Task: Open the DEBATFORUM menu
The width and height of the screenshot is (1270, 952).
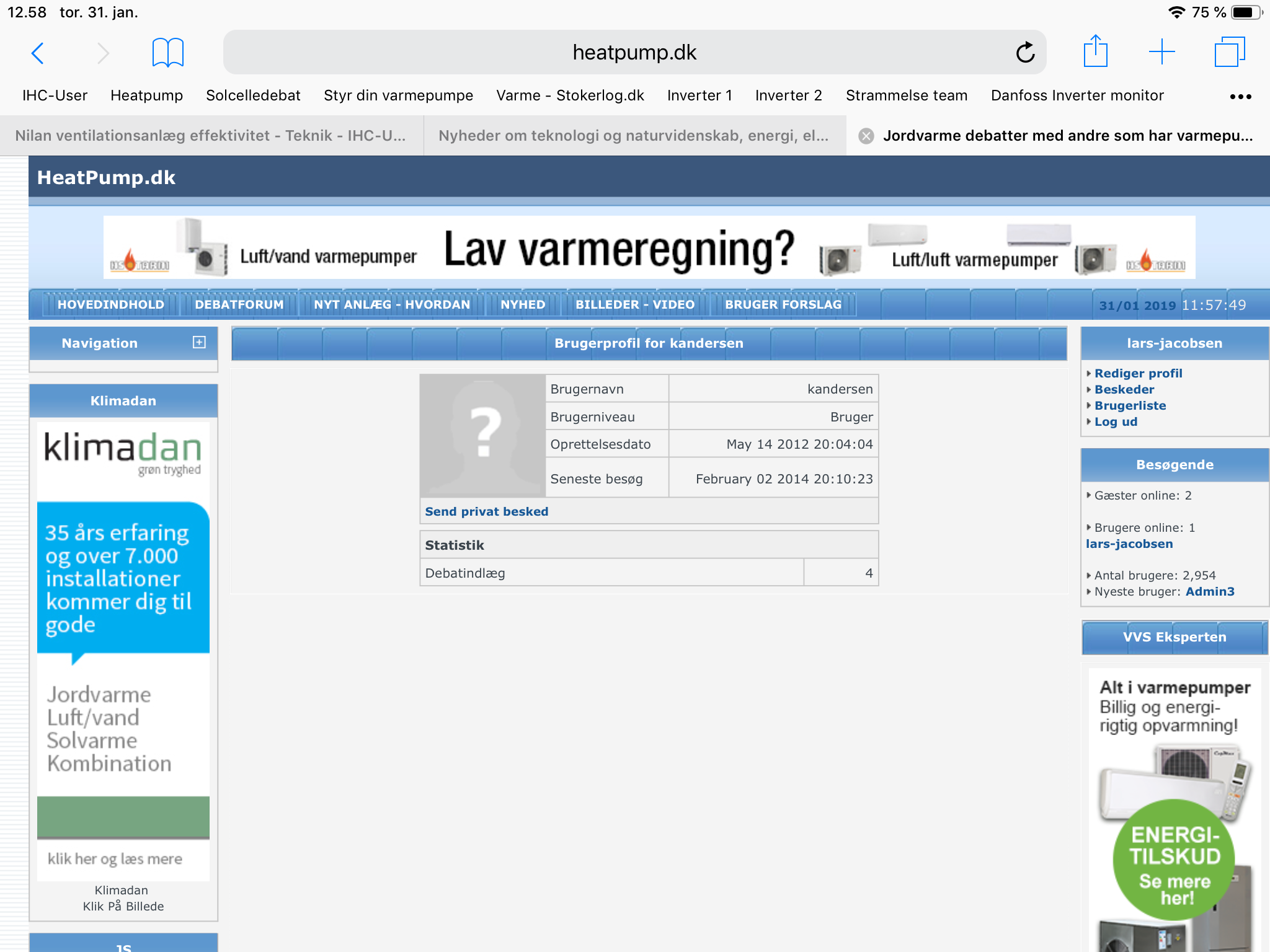Action: (x=239, y=304)
